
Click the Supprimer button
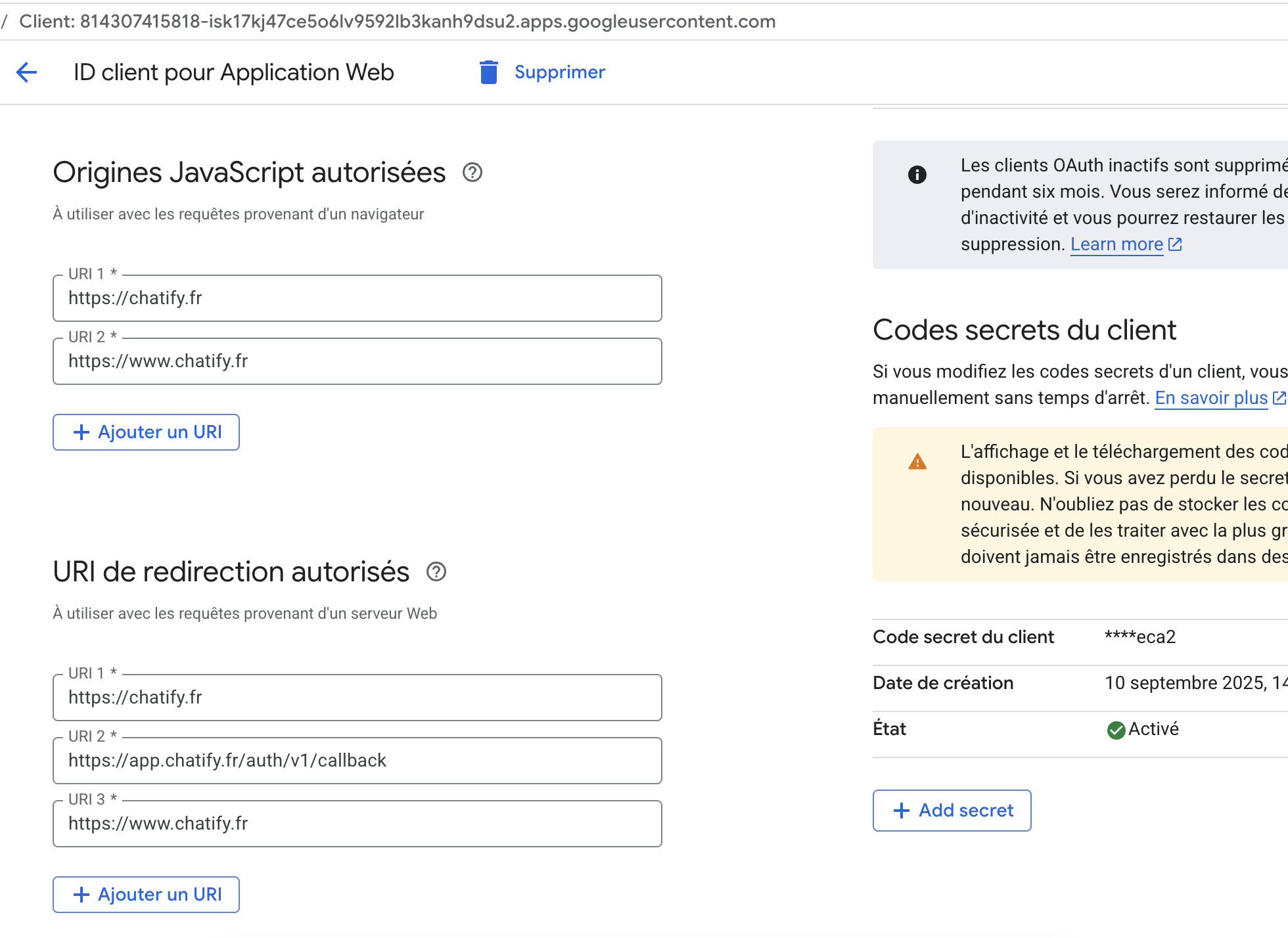click(x=559, y=72)
